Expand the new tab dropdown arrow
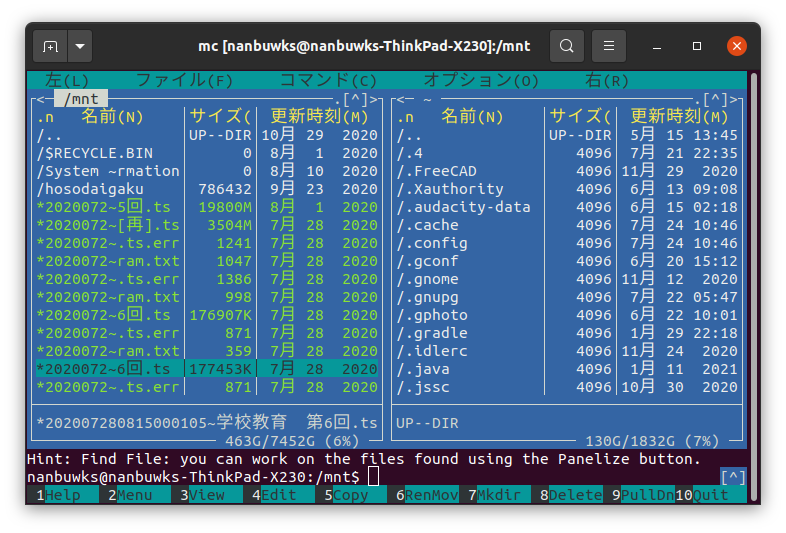The width and height of the screenshot is (786, 533). click(80, 47)
